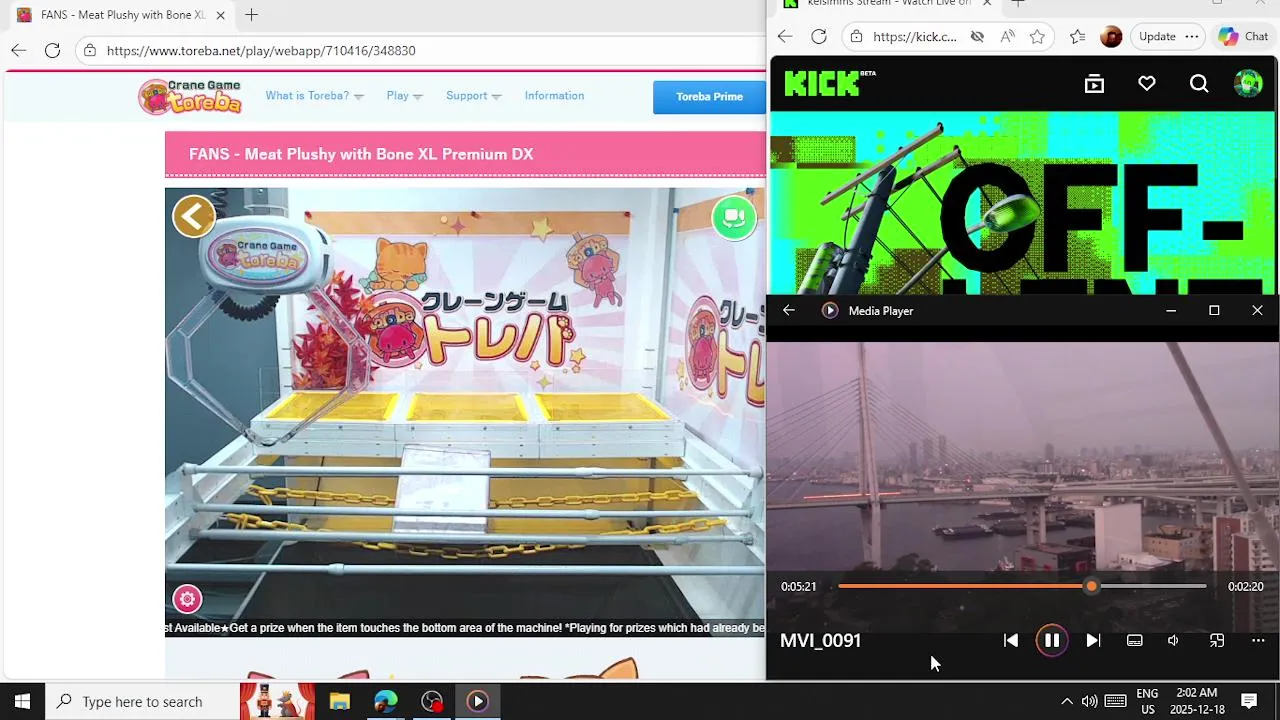The image size is (1280, 720).
Task: Switch ENG US input language
Action: pos(1147,701)
